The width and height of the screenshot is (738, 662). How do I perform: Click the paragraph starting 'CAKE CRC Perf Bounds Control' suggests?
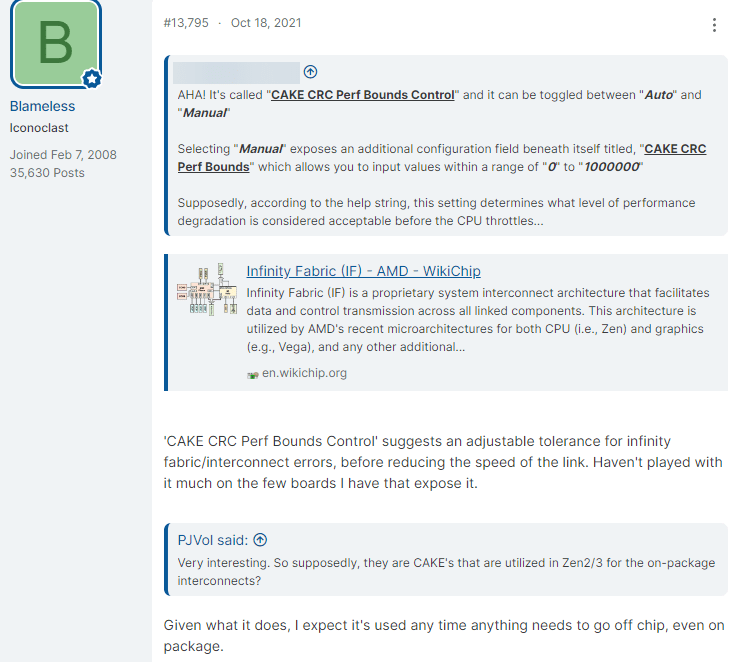pos(443,462)
